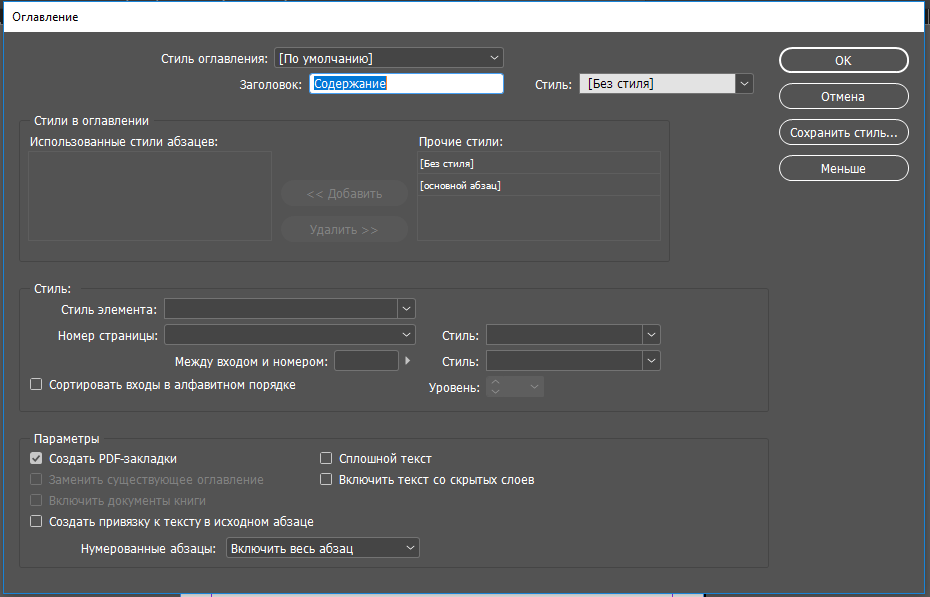
Task: Open the special characters flyout arrow
Action: (407, 361)
